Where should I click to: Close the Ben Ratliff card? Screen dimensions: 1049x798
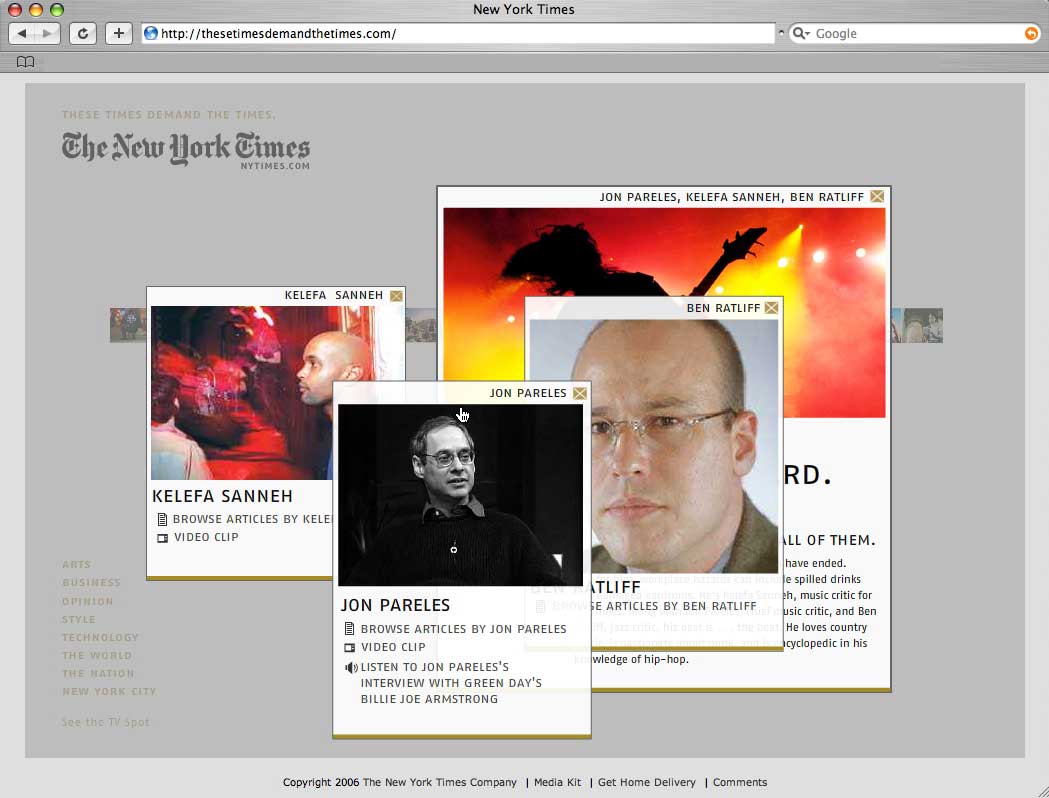pos(771,308)
